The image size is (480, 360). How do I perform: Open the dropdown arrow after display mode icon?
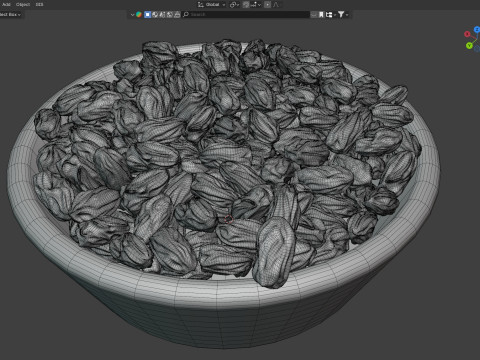click(x=335, y=15)
